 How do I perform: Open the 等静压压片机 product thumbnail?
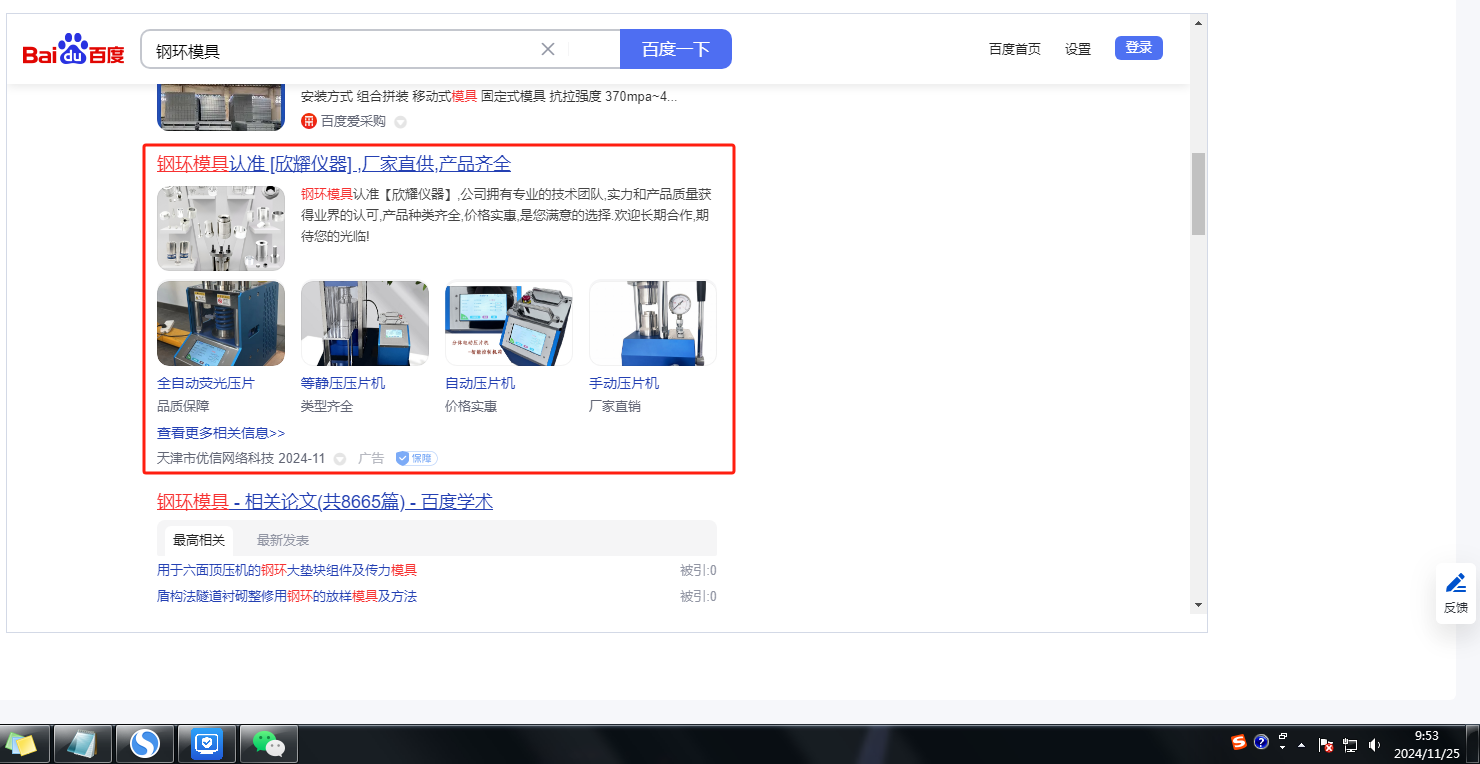(x=365, y=323)
